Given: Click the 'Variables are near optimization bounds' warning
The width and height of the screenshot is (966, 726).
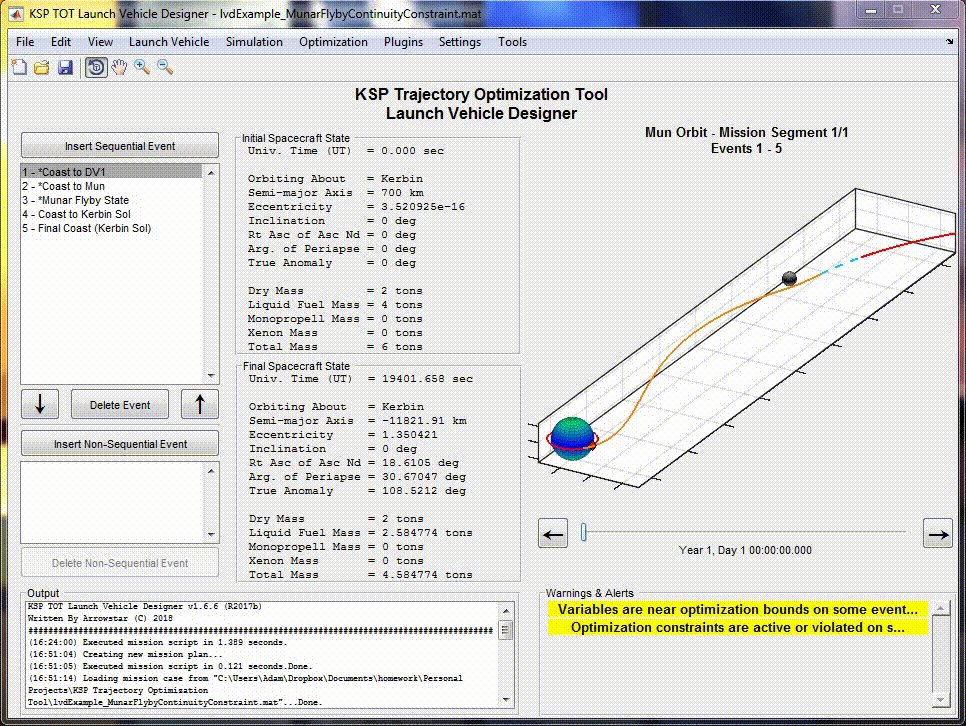Looking at the screenshot, I should coord(737,610).
